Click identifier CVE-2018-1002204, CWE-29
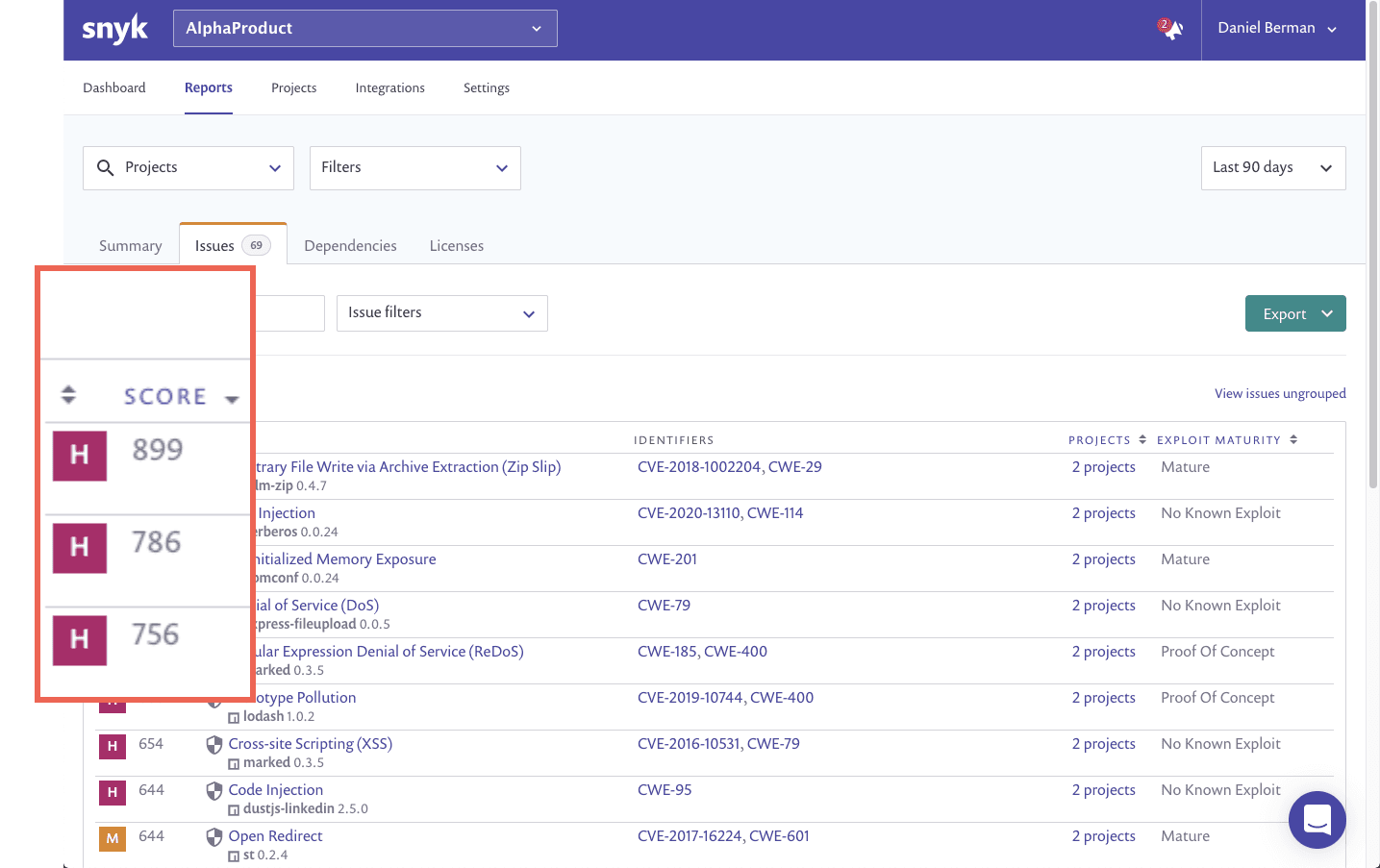This screenshot has height=868, width=1380. coord(730,467)
